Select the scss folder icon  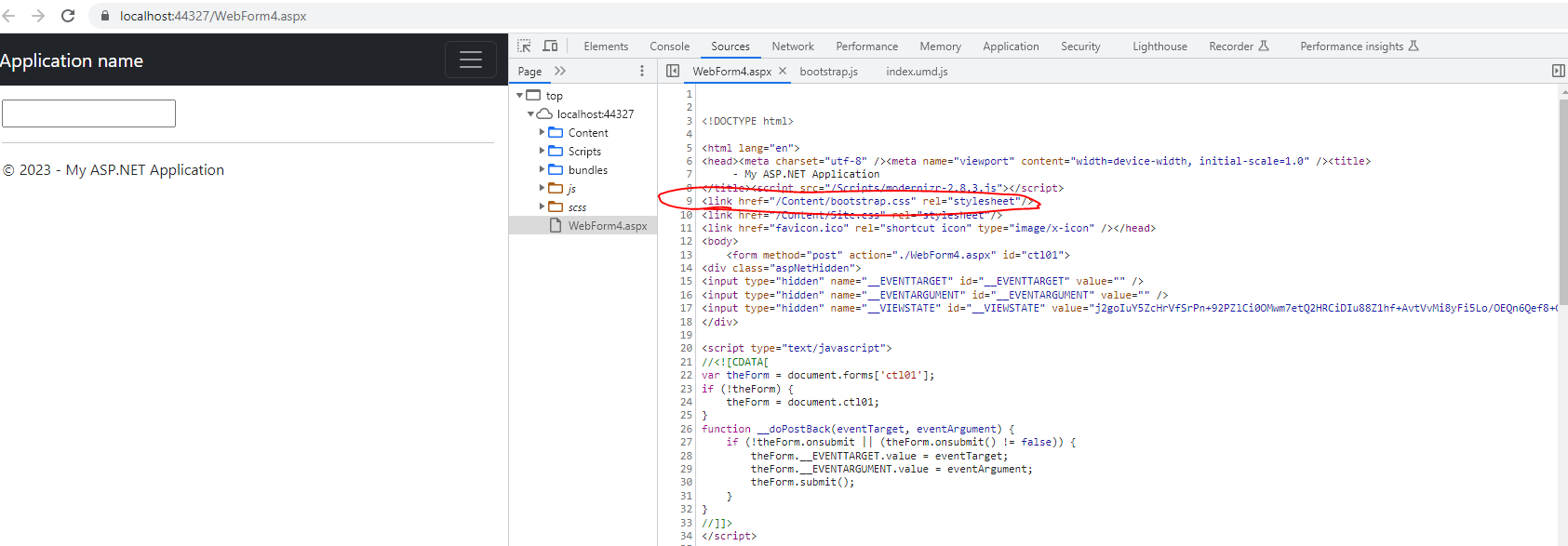click(556, 207)
